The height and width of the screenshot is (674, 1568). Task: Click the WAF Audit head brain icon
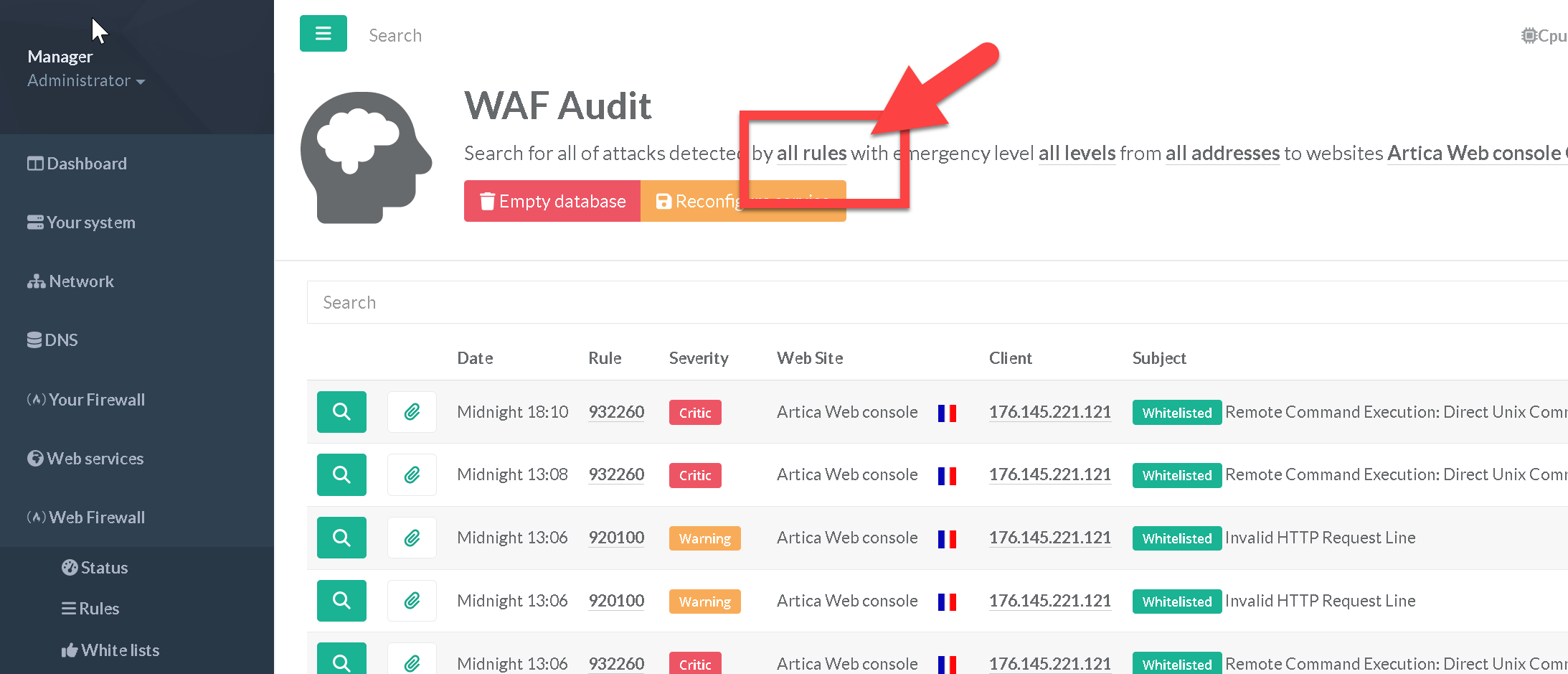point(366,157)
